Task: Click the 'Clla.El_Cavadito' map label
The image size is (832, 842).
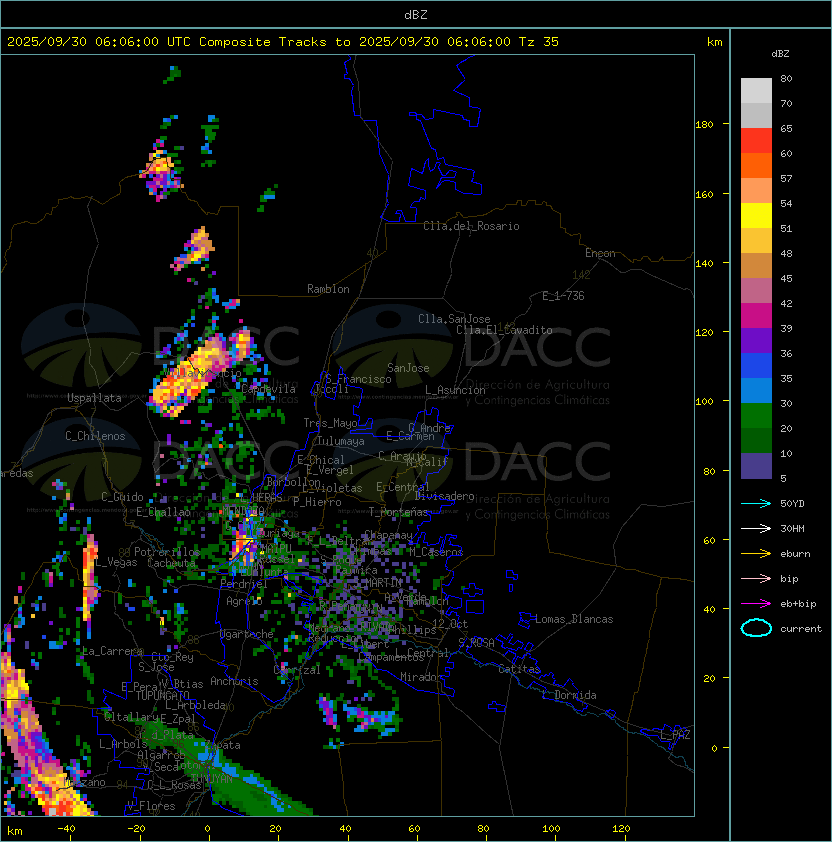Action: point(504,330)
